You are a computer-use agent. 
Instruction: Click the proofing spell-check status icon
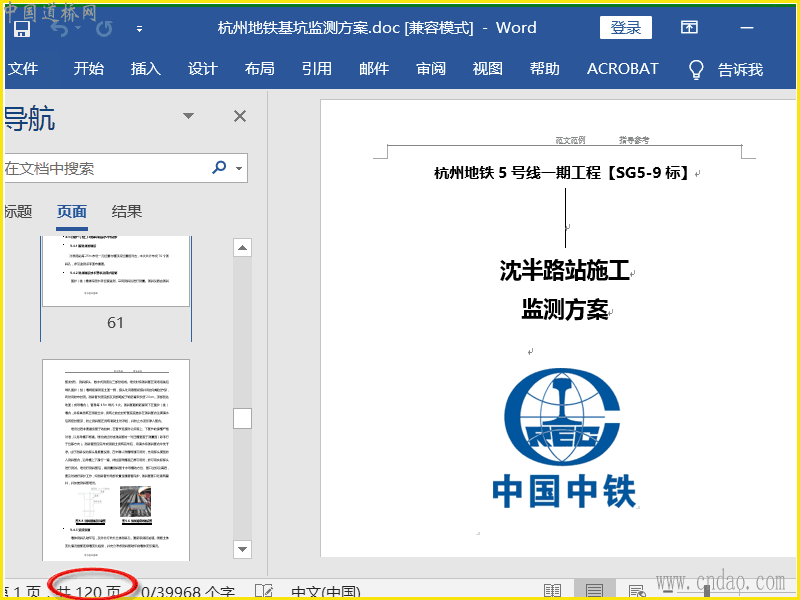click(264, 592)
